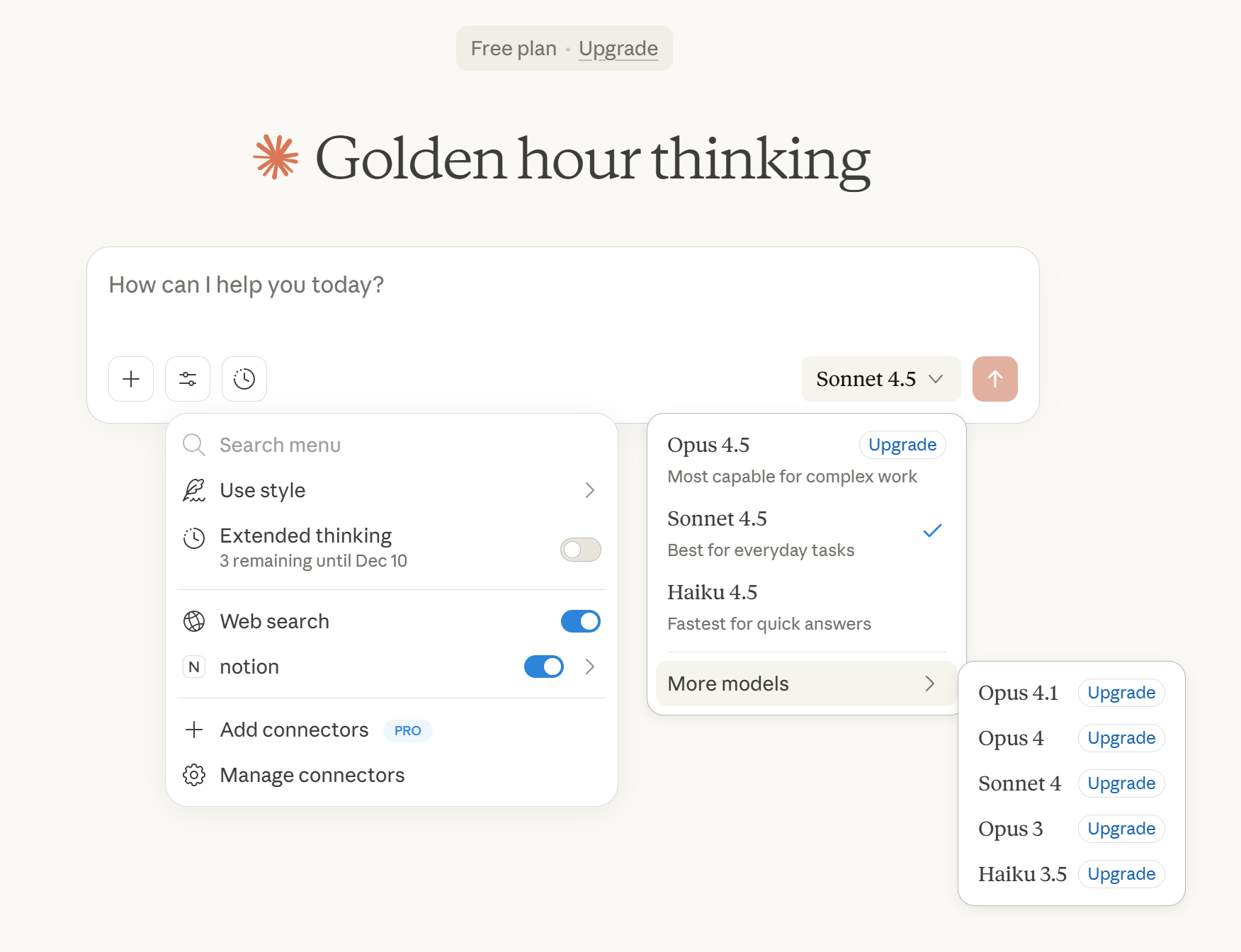The height and width of the screenshot is (952, 1241).
Task: Click the magnifier icon in search menu
Action: click(194, 445)
